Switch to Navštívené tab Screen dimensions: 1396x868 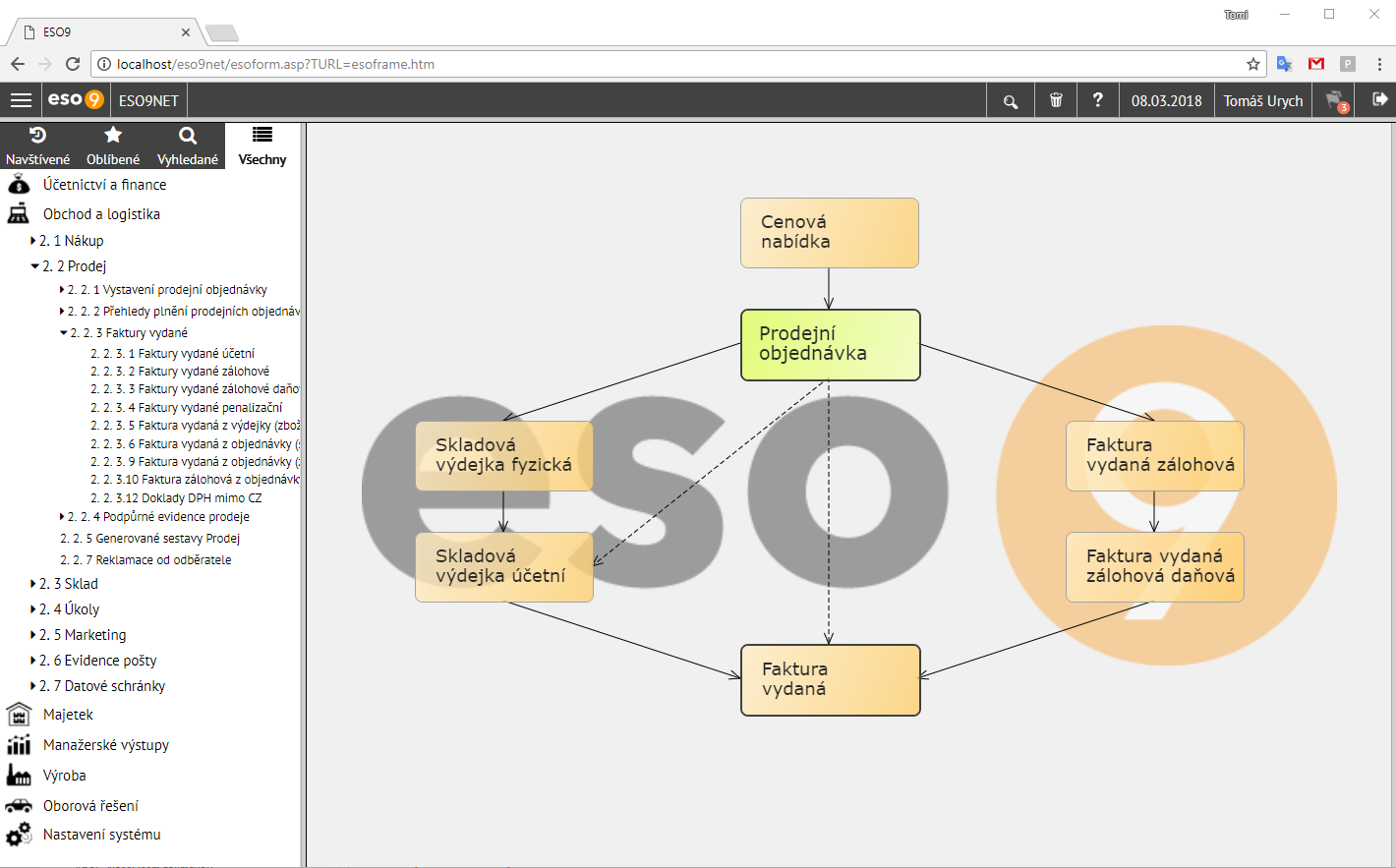tap(37, 145)
